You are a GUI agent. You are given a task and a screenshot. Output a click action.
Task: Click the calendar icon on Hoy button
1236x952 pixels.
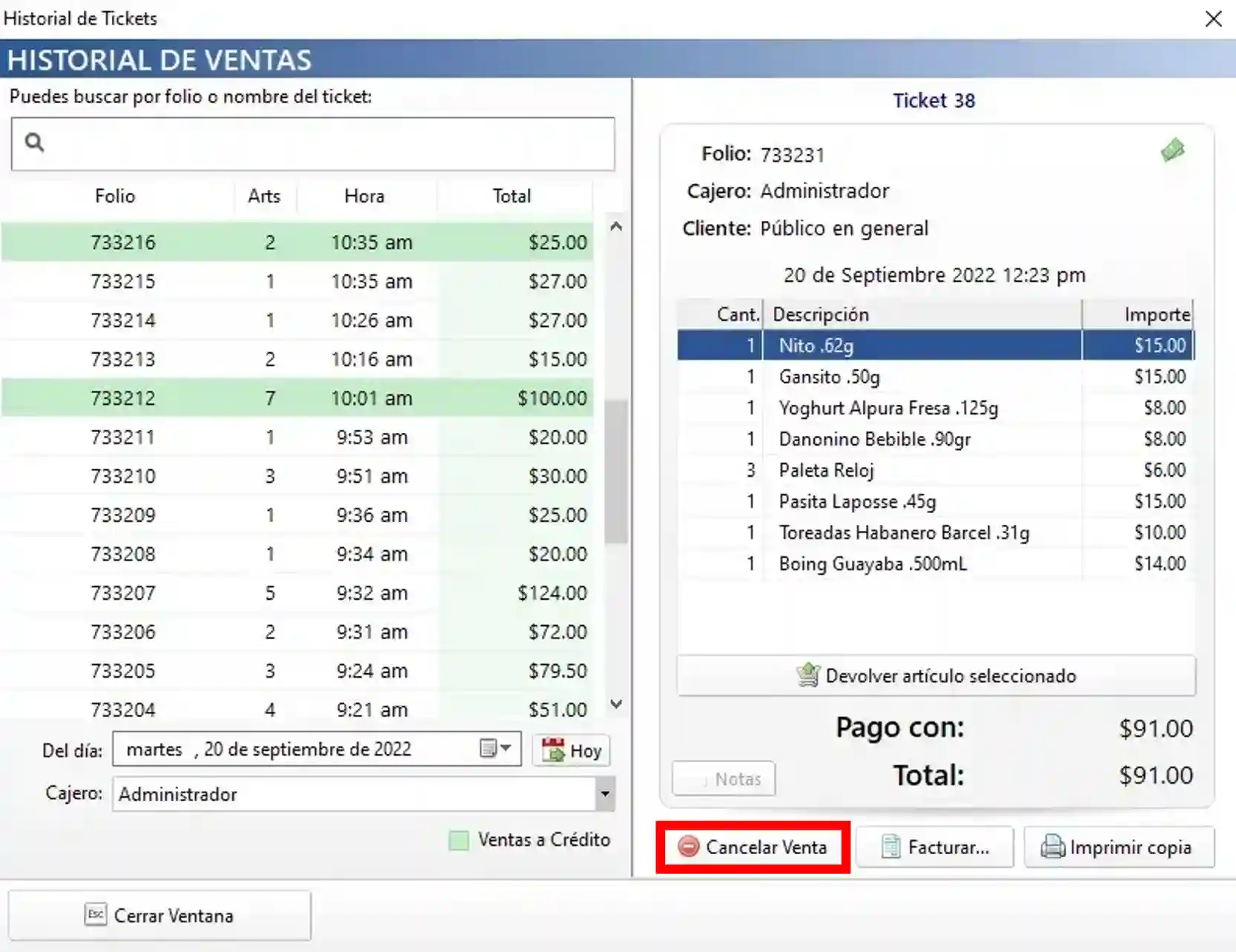click(x=553, y=750)
